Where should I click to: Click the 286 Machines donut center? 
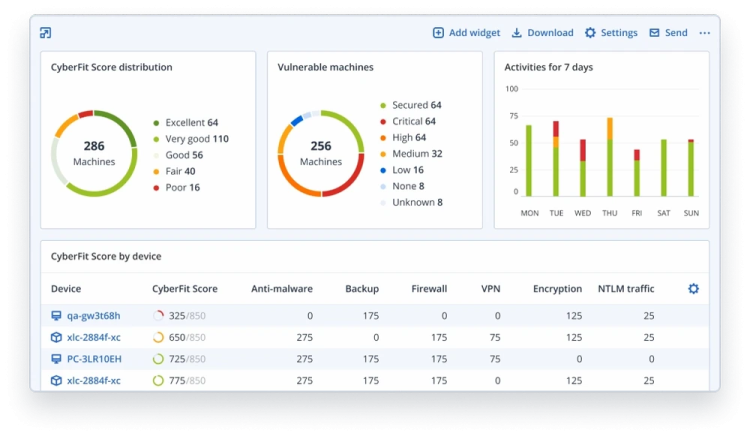pyautogui.click(x=94, y=153)
